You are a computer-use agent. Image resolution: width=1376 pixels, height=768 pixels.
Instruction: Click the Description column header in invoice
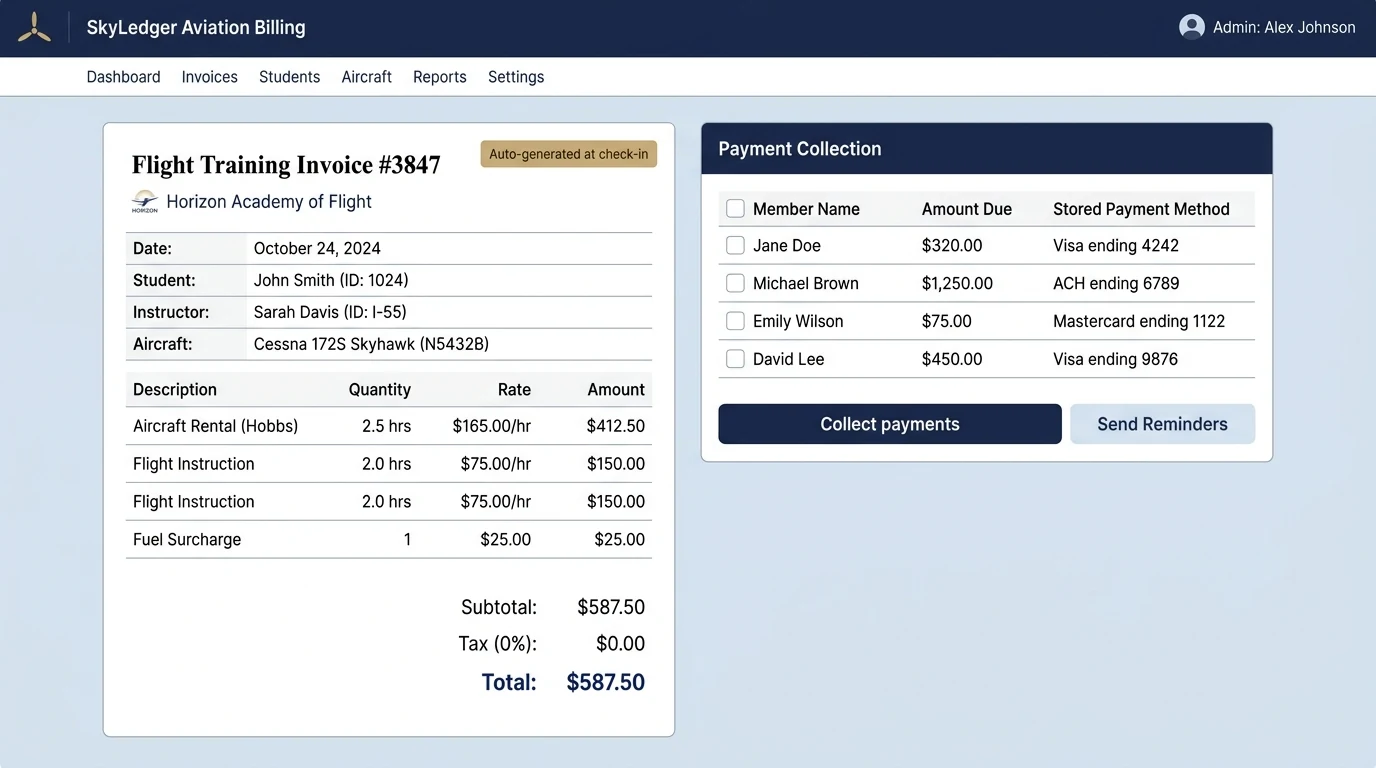[x=175, y=390]
